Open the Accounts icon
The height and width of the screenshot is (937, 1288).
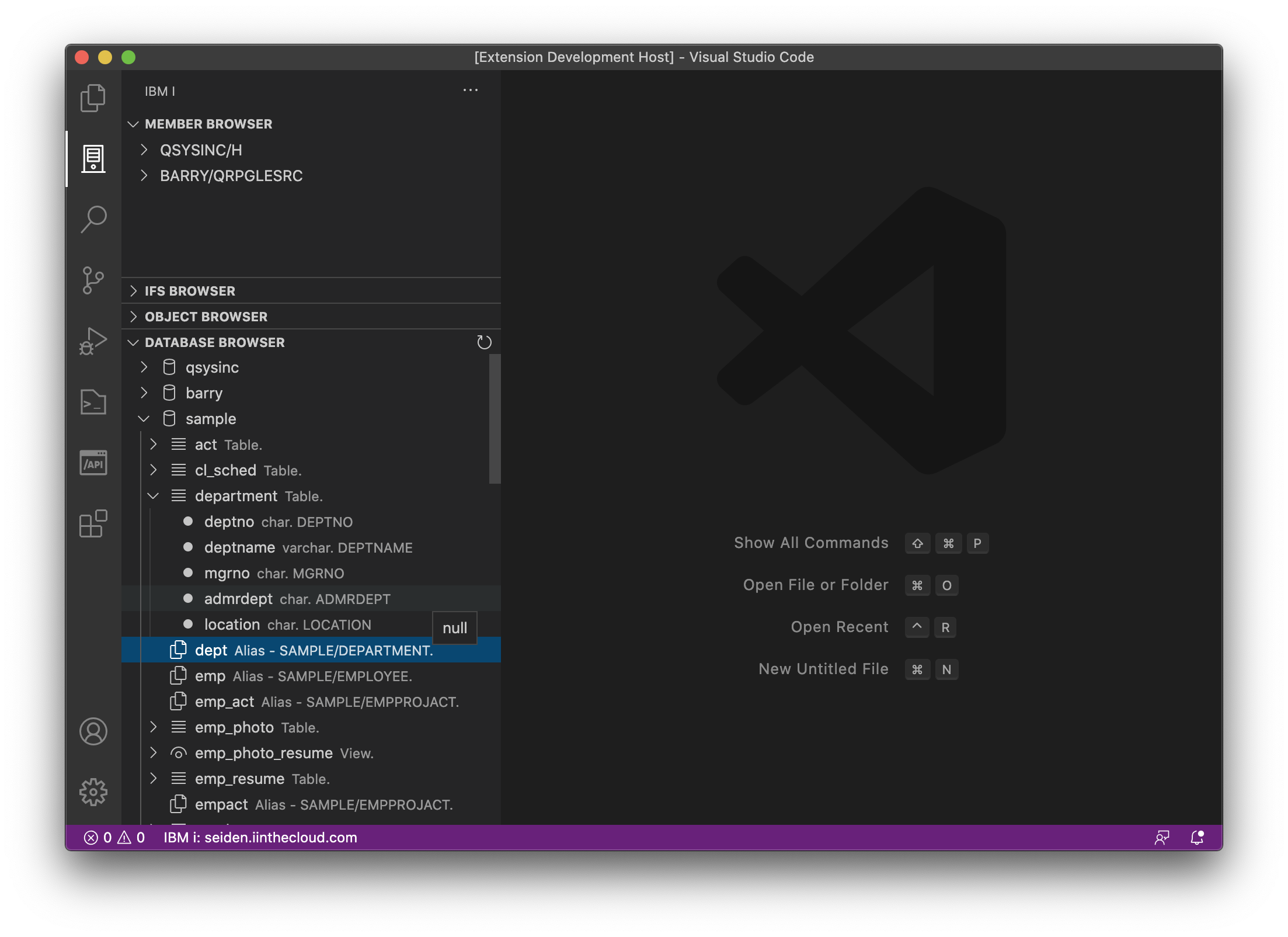(93, 731)
